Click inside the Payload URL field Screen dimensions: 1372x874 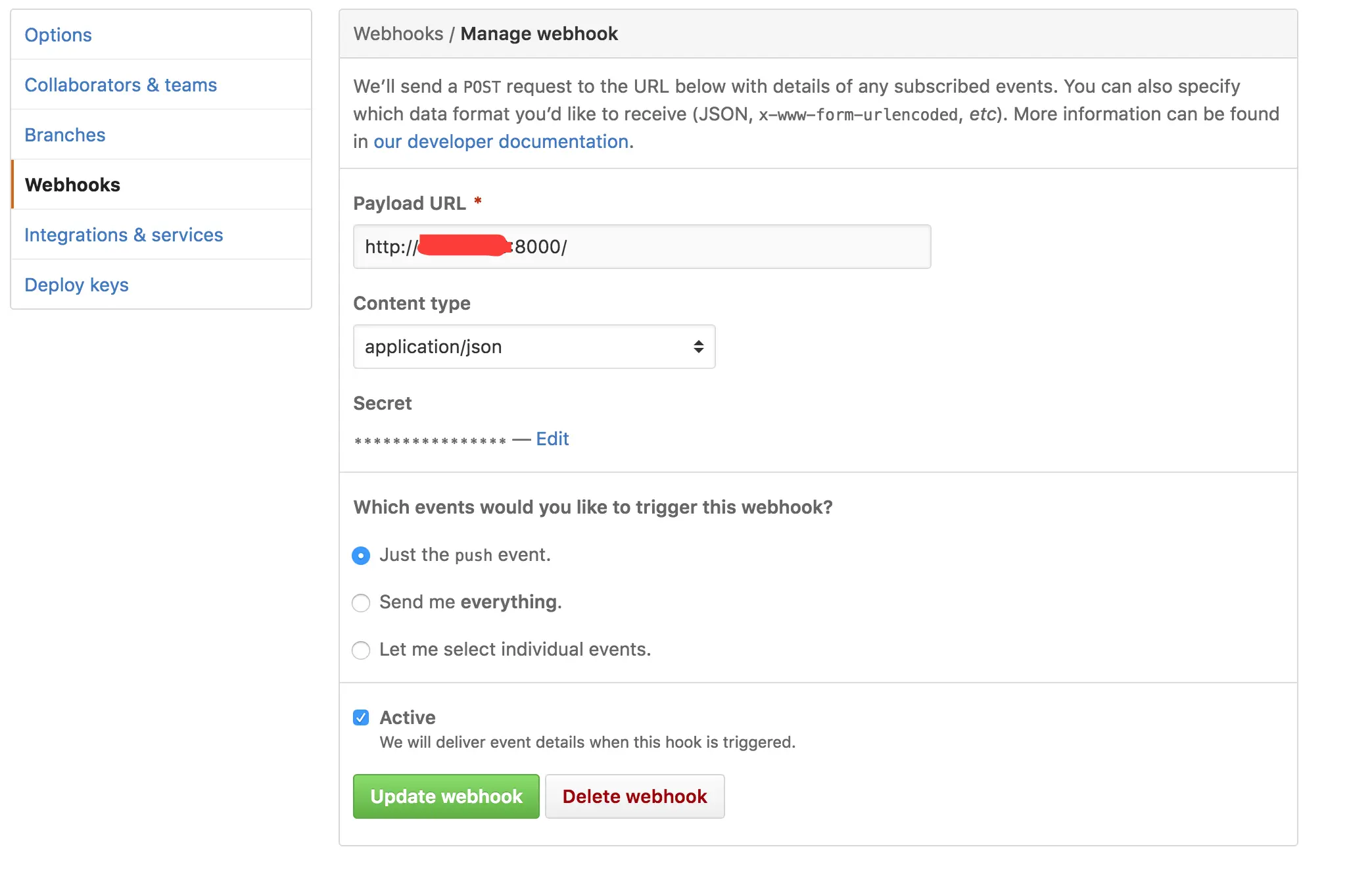642,247
